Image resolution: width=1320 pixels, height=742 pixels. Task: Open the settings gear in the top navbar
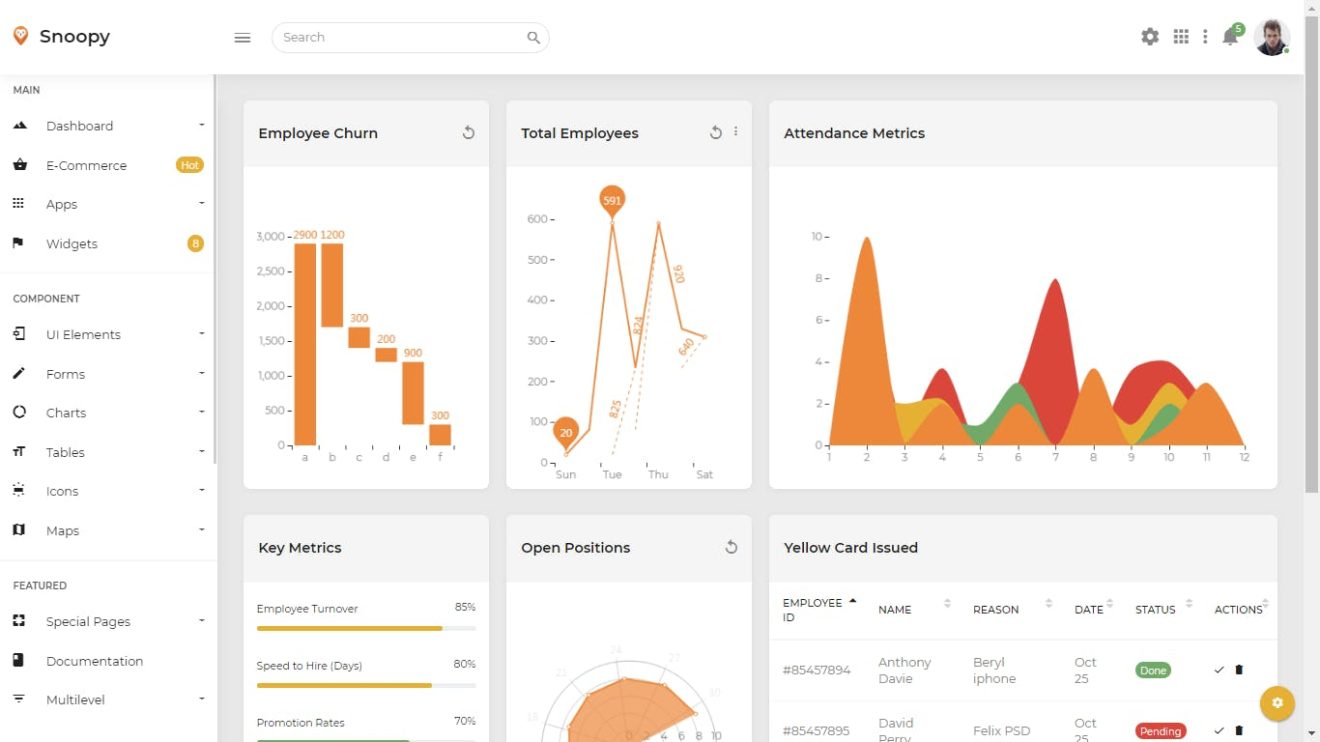(x=1149, y=36)
